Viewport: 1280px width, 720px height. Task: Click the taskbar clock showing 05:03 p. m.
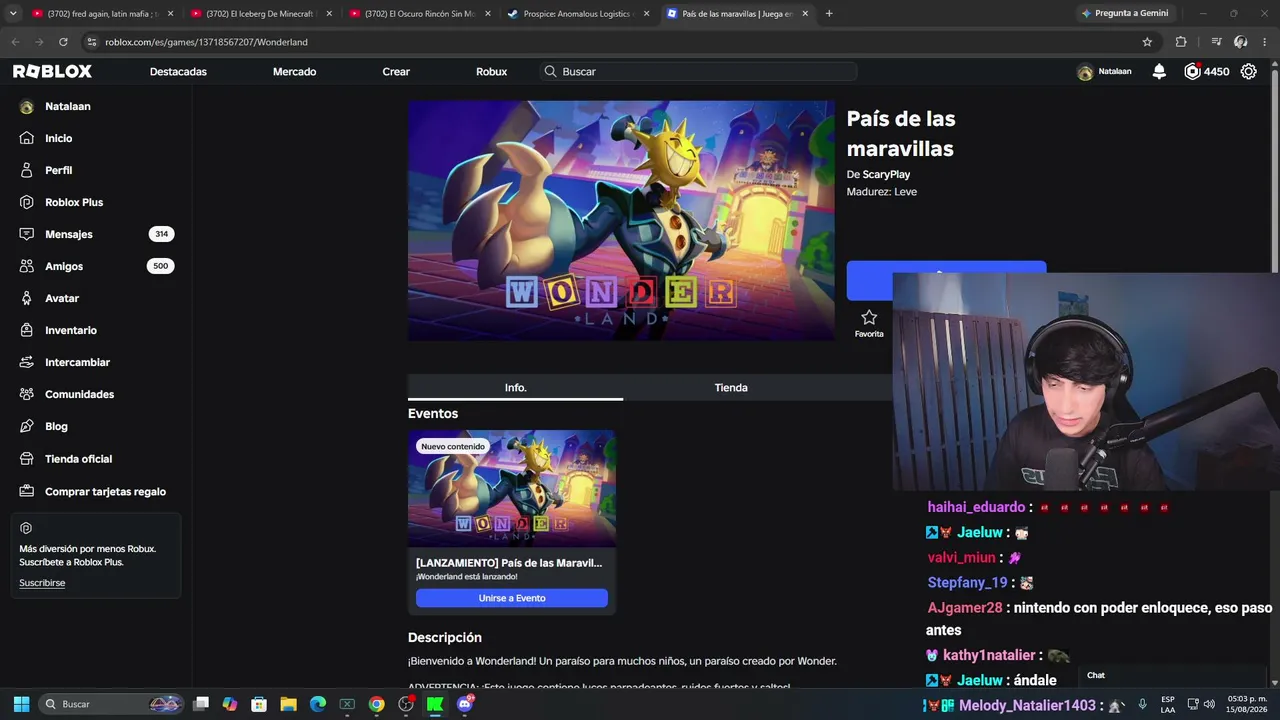(x=1247, y=704)
